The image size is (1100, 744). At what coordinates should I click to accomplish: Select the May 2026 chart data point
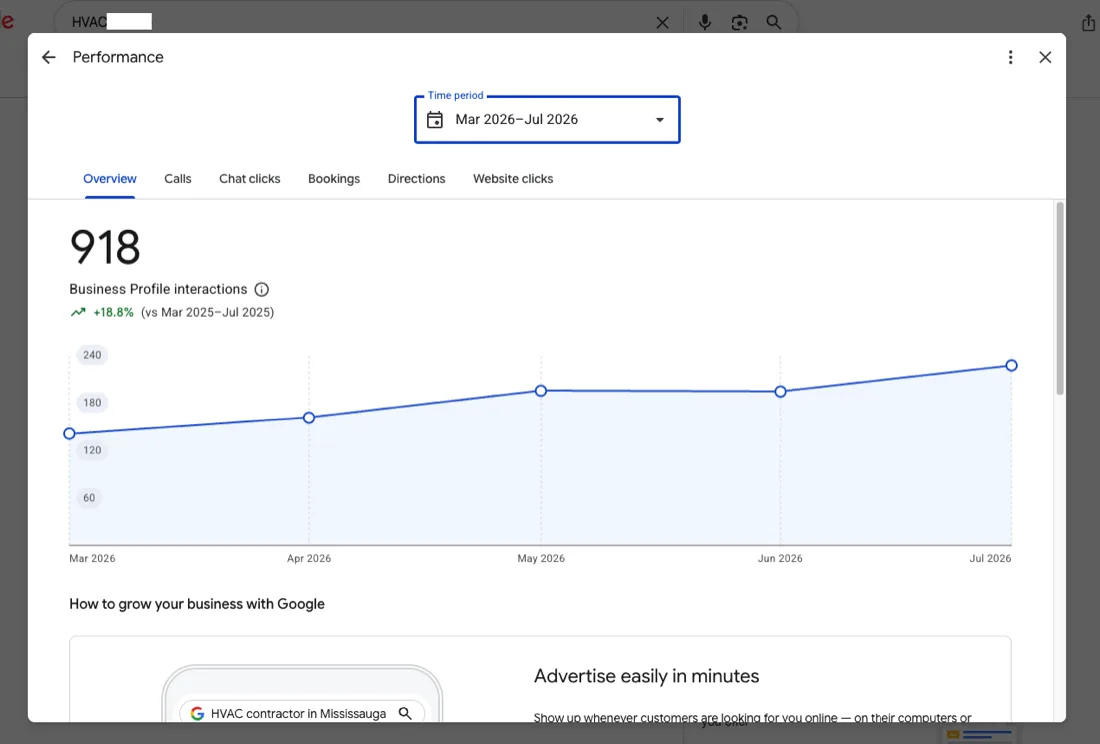pyautogui.click(x=541, y=391)
